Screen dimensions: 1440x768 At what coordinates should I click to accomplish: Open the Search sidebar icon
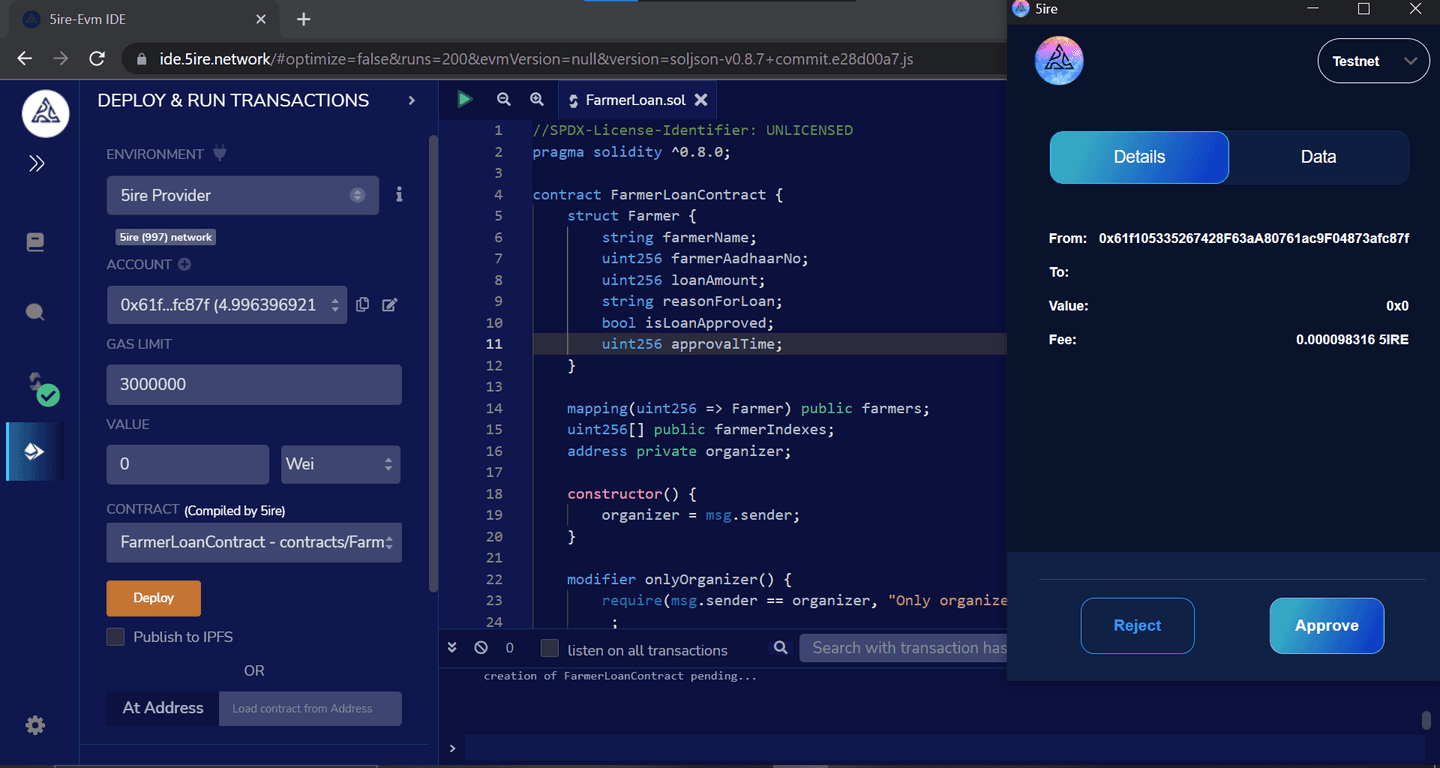pyautogui.click(x=36, y=312)
